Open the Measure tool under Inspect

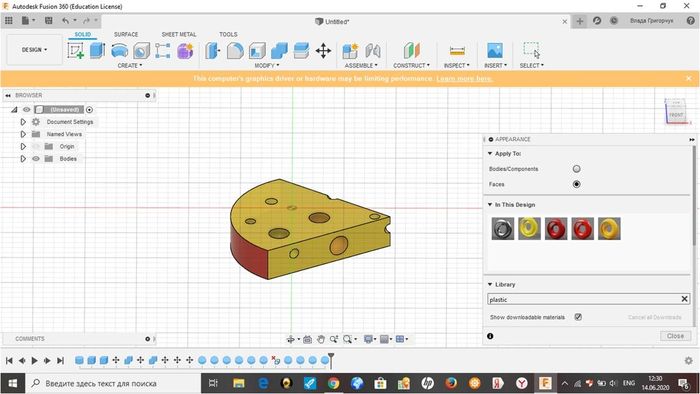coord(457,51)
